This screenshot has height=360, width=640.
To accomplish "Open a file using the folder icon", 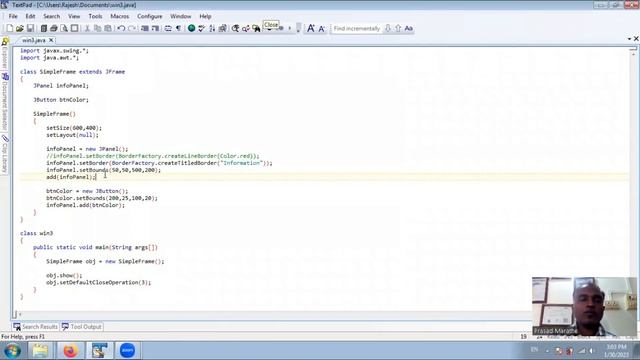I will pyautogui.click(x=20, y=29).
